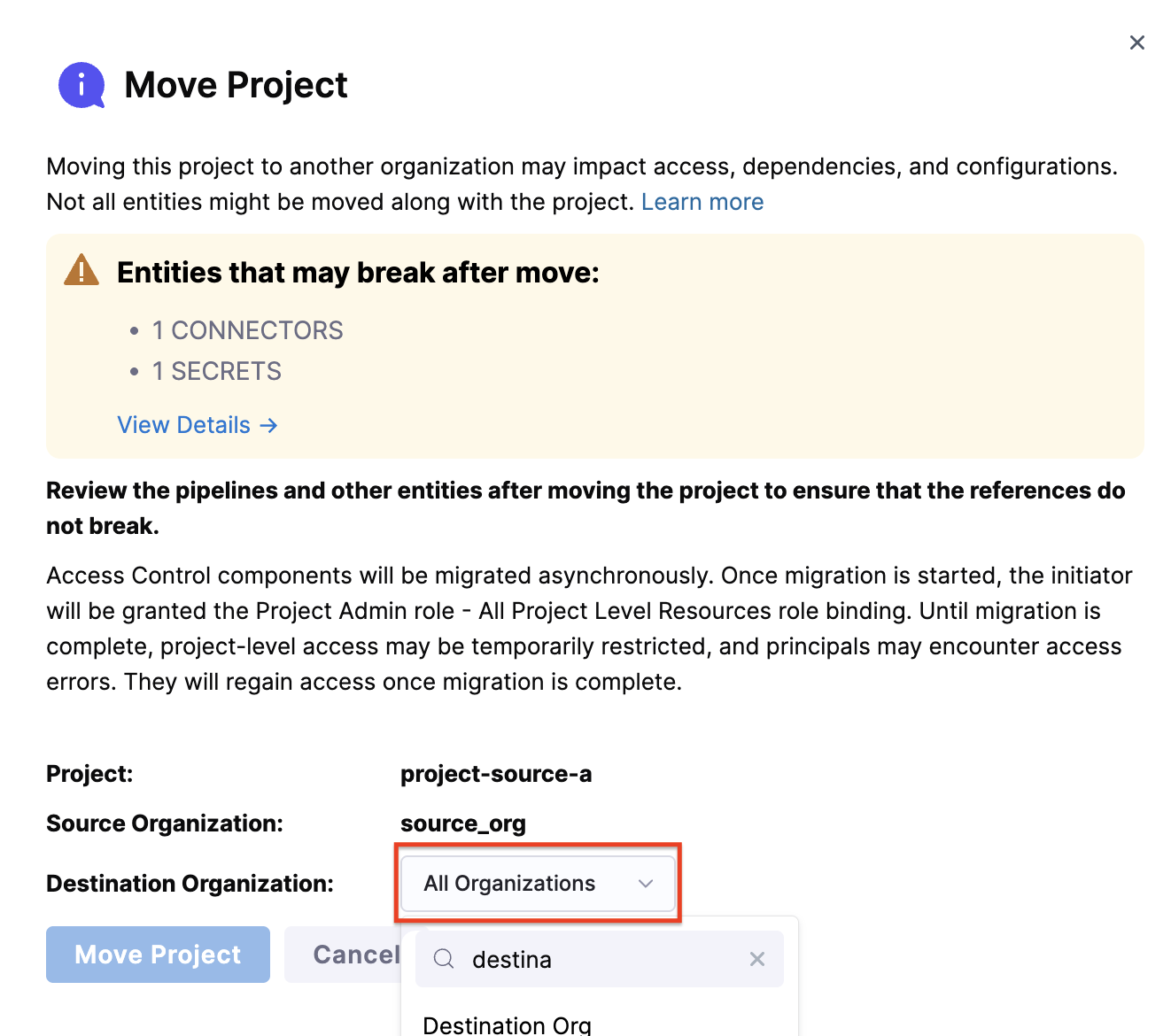Click the 1 CONNECTORS list entry

tap(247, 330)
